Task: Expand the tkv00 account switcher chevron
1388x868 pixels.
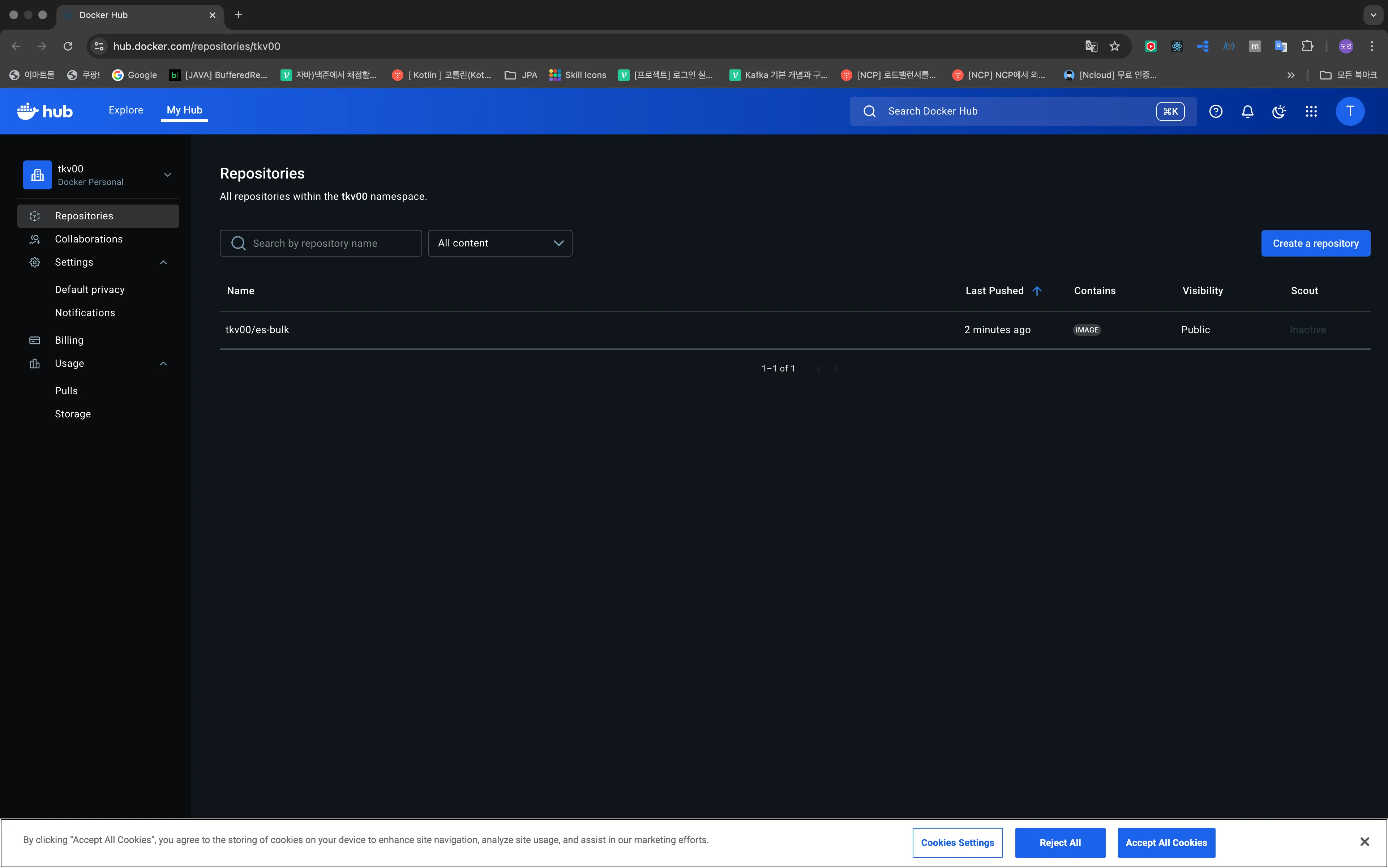Action: tap(168, 175)
